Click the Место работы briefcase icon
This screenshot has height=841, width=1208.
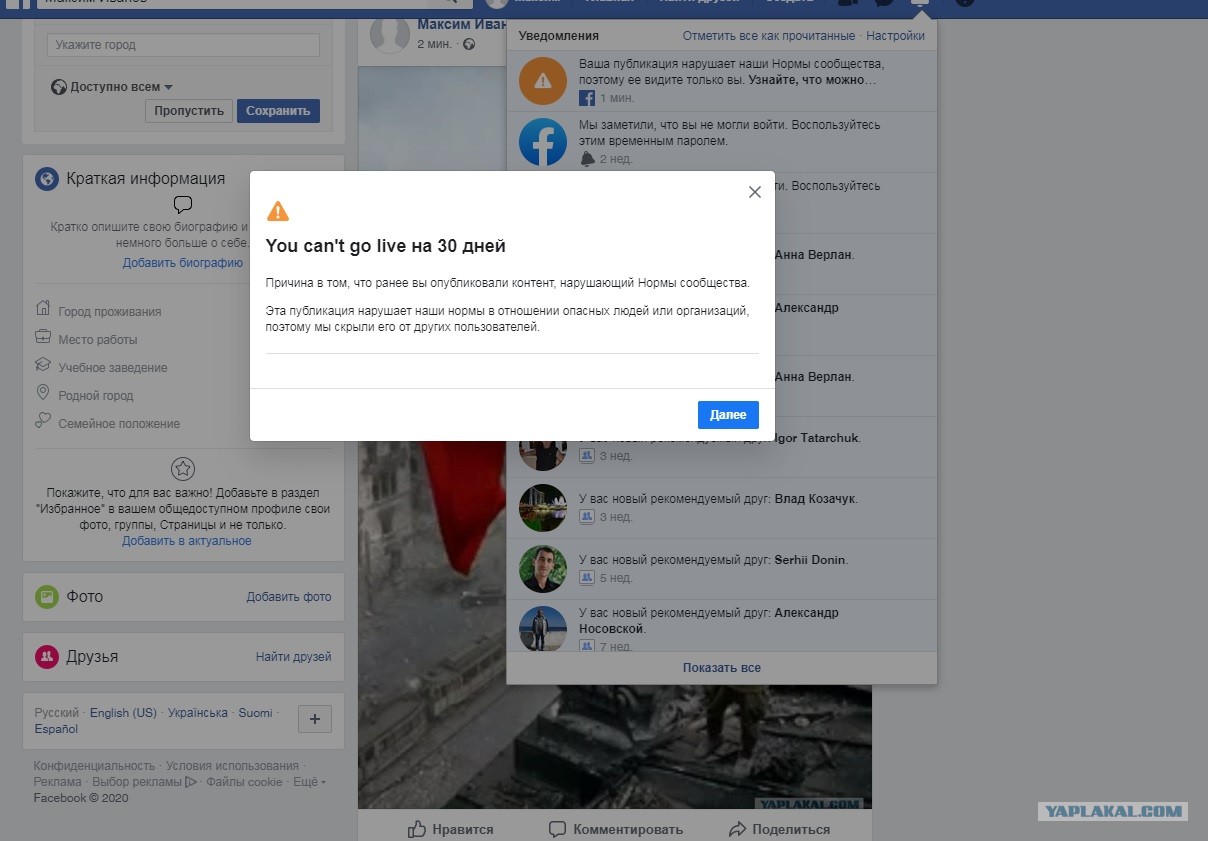pyautogui.click(x=43, y=337)
